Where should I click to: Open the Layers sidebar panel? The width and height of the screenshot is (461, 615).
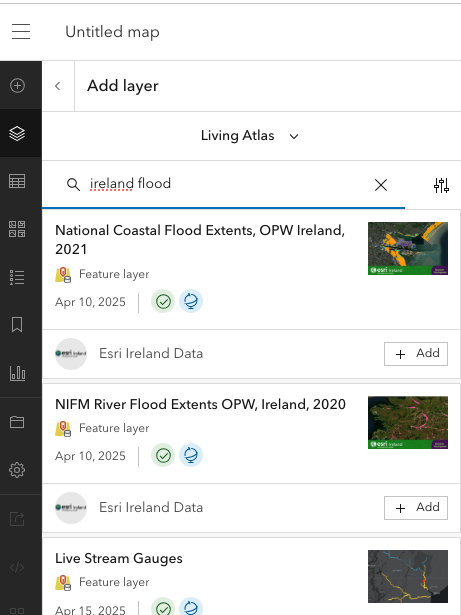click(x=17, y=133)
